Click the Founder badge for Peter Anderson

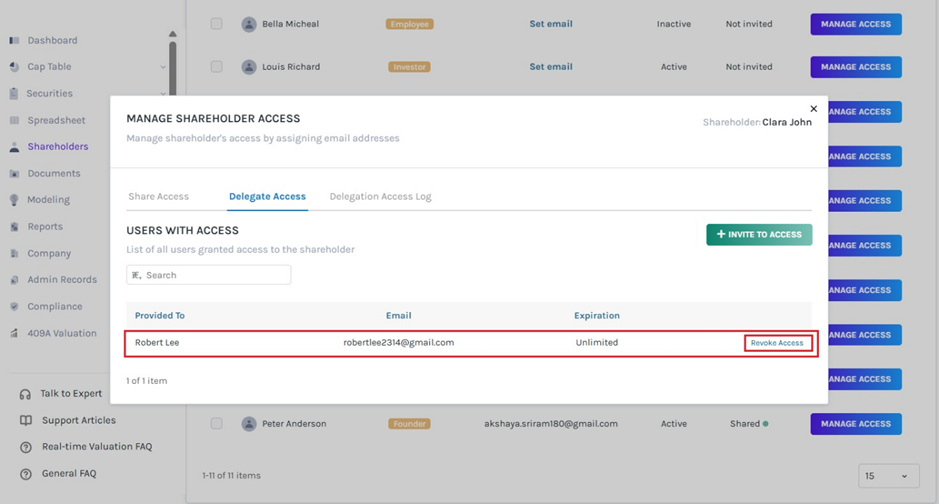(x=410, y=424)
